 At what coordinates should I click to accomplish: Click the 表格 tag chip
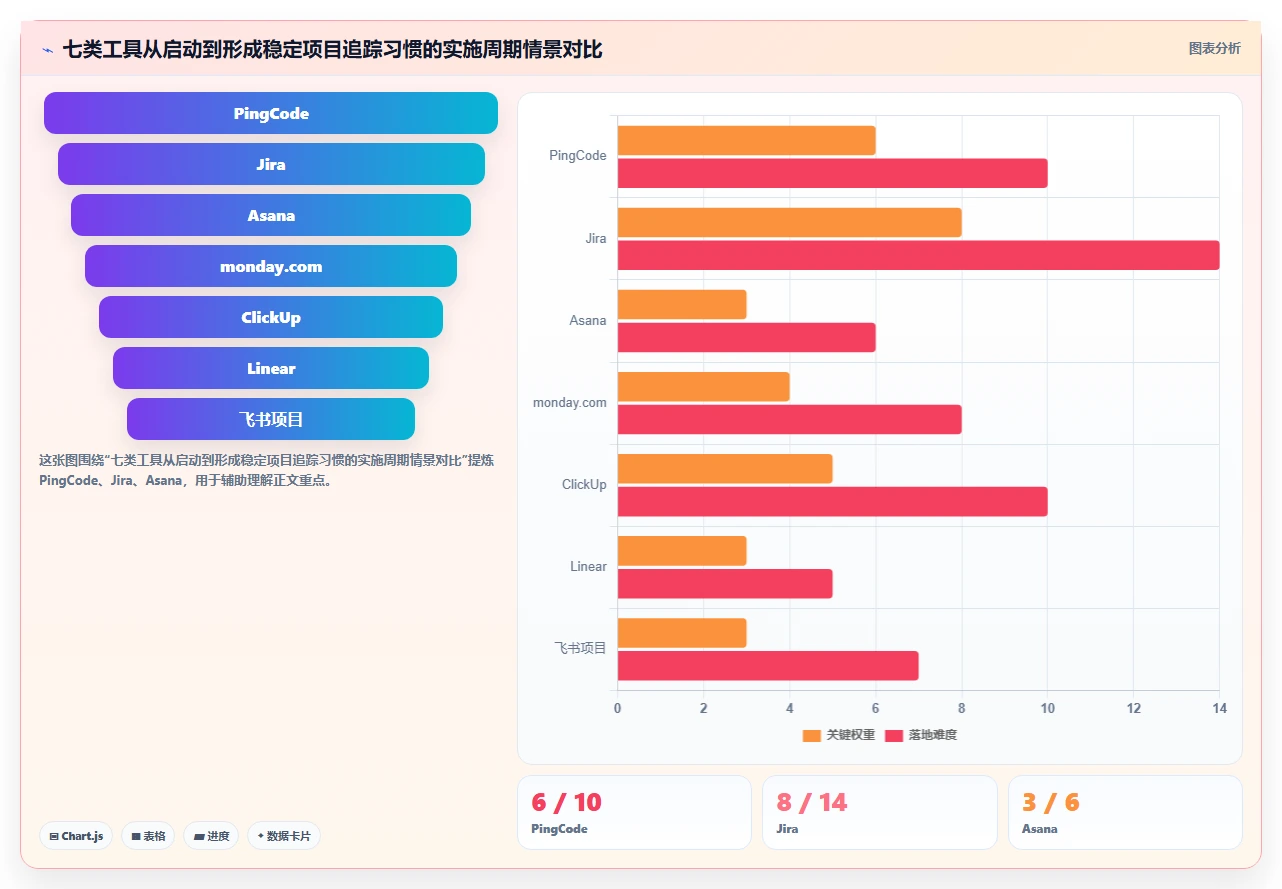click(148, 836)
